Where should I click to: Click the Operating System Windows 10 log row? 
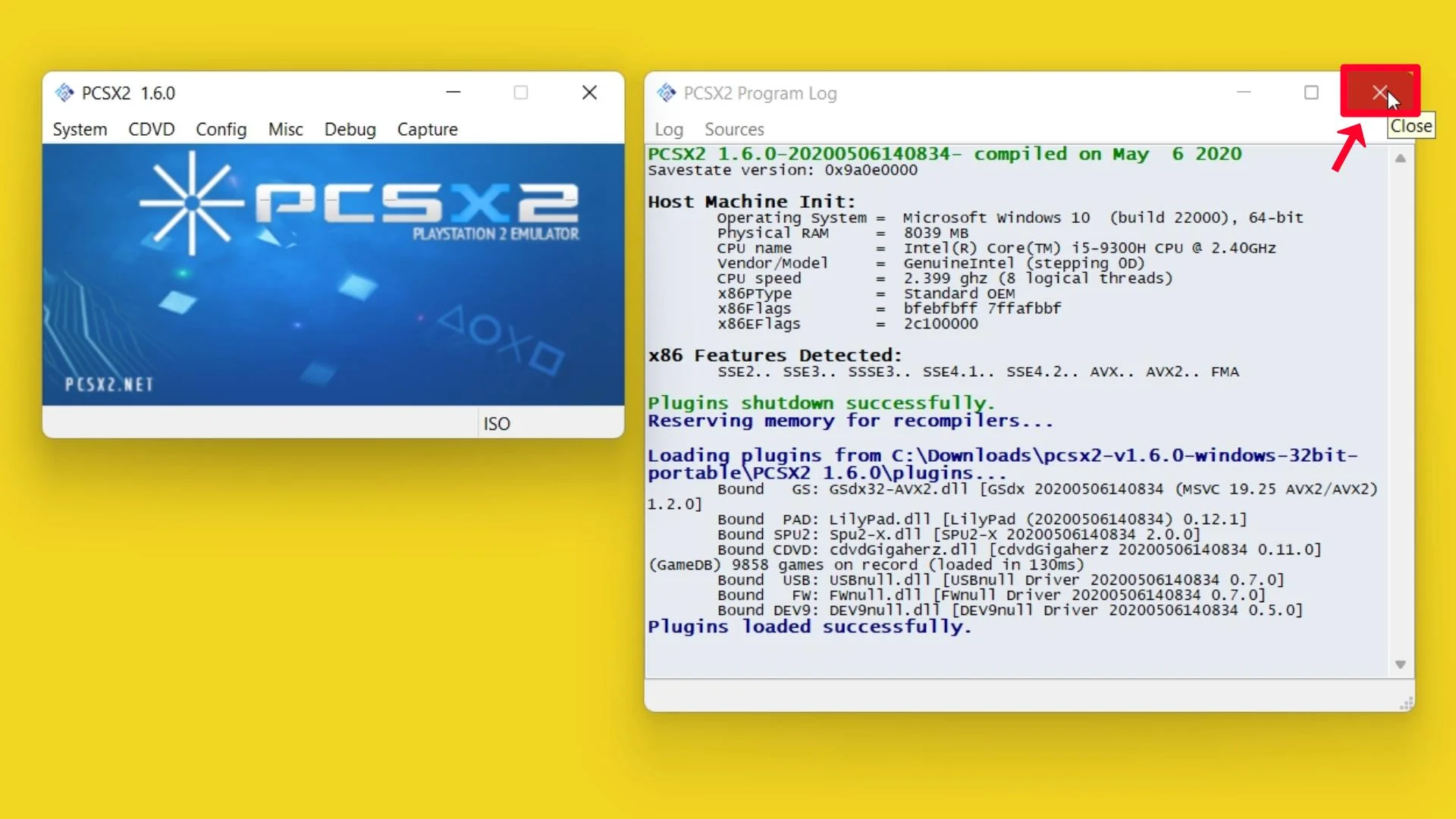[1010, 218]
